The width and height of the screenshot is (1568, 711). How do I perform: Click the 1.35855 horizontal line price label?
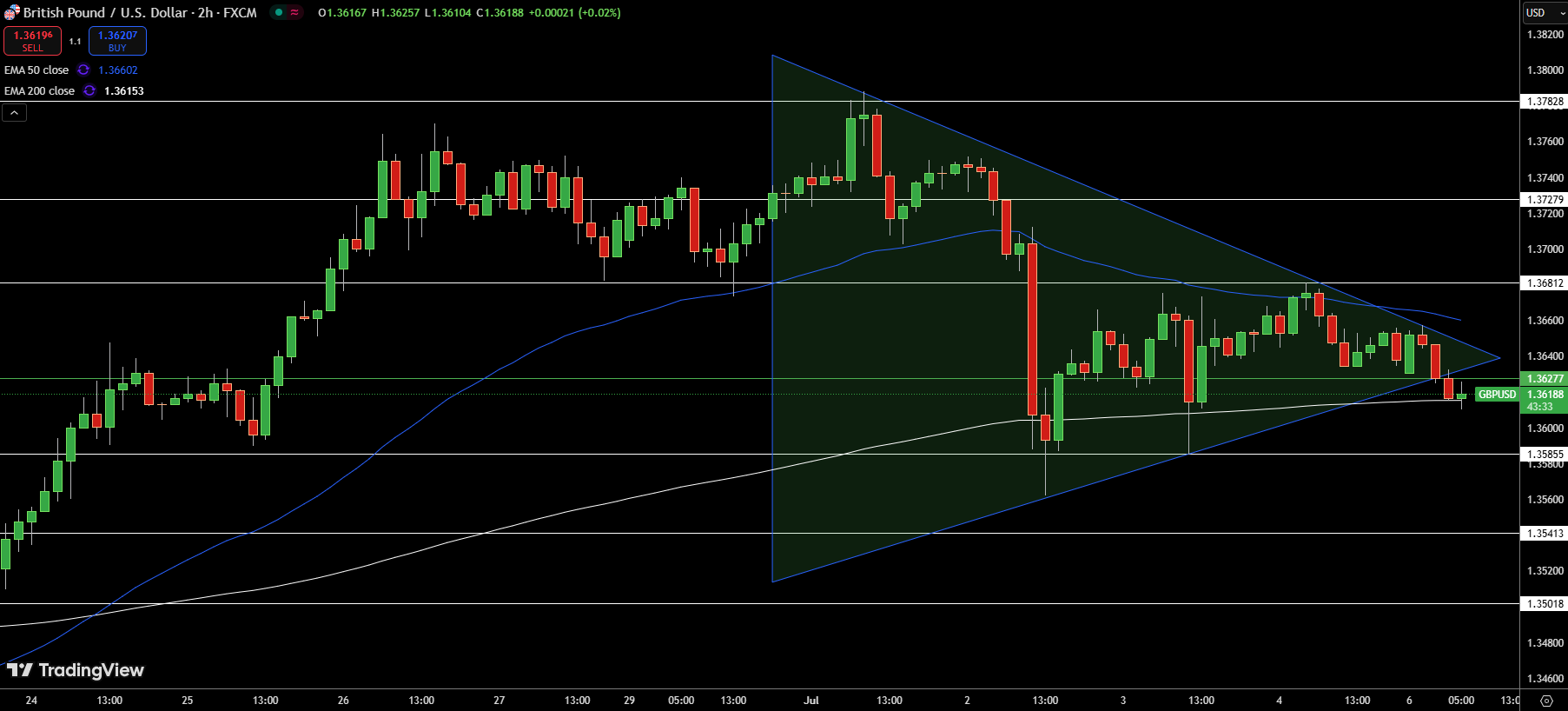1545,455
